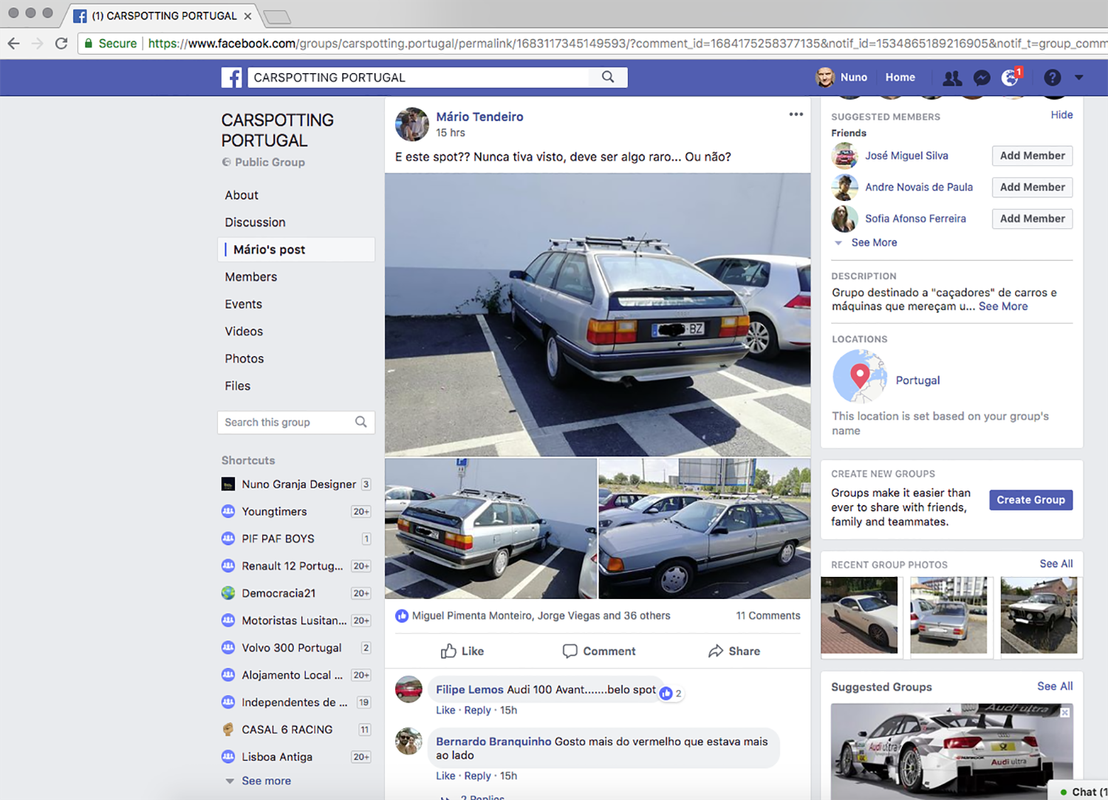
Task: Open account menu dropdown arrow
Action: 1079,78
